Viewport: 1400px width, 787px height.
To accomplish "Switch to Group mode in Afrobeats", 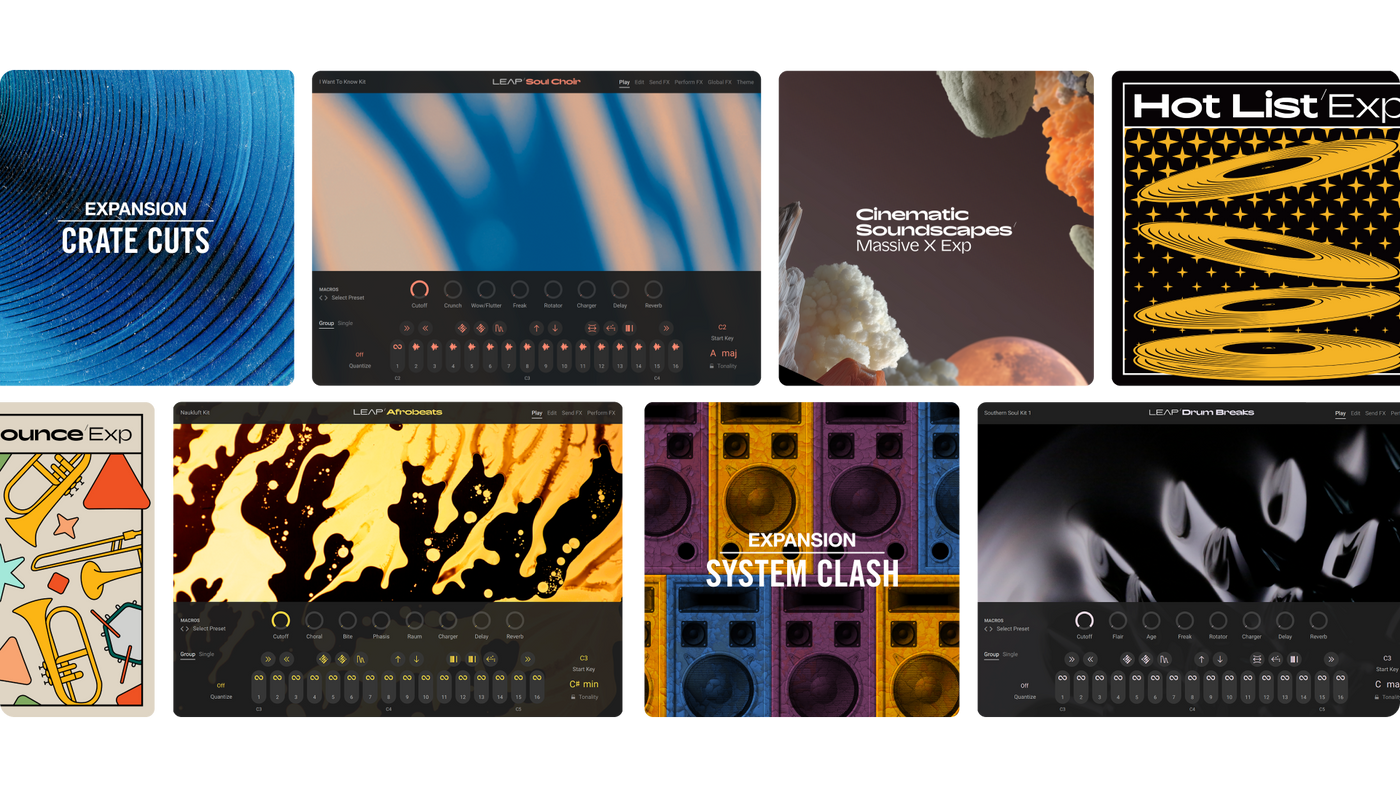I will (x=187, y=654).
